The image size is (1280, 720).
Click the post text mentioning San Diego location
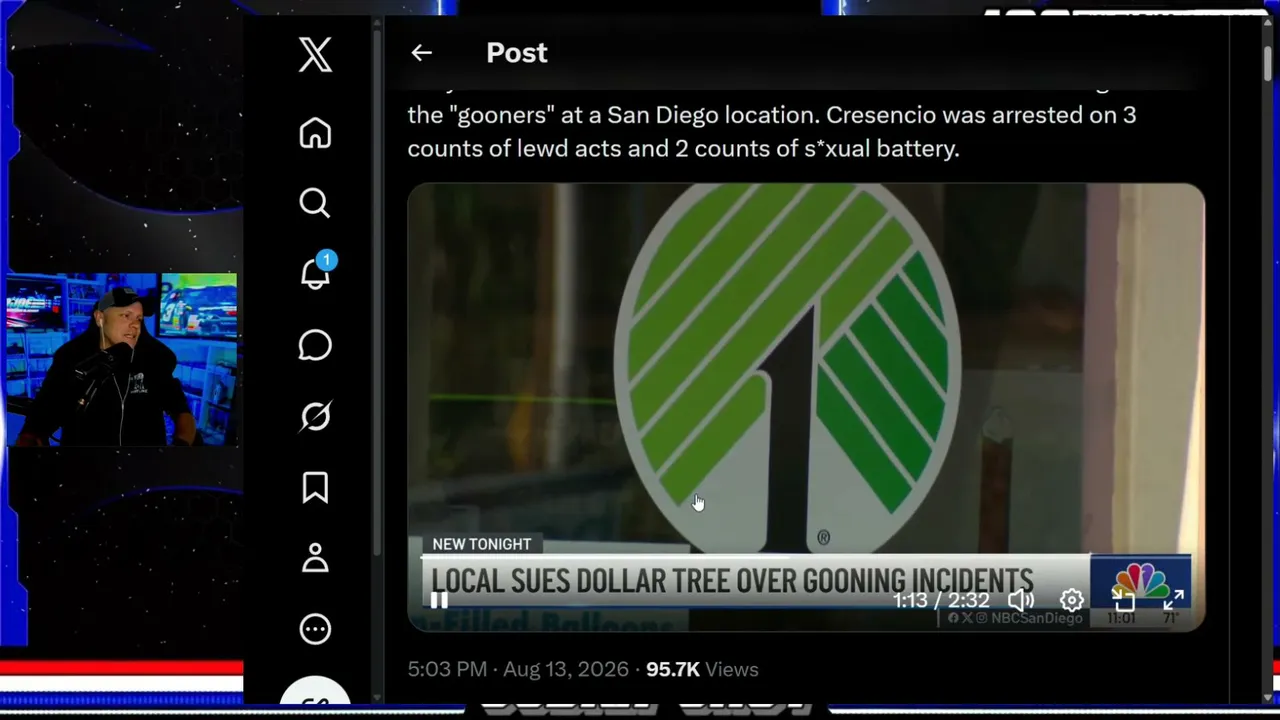tap(771, 132)
